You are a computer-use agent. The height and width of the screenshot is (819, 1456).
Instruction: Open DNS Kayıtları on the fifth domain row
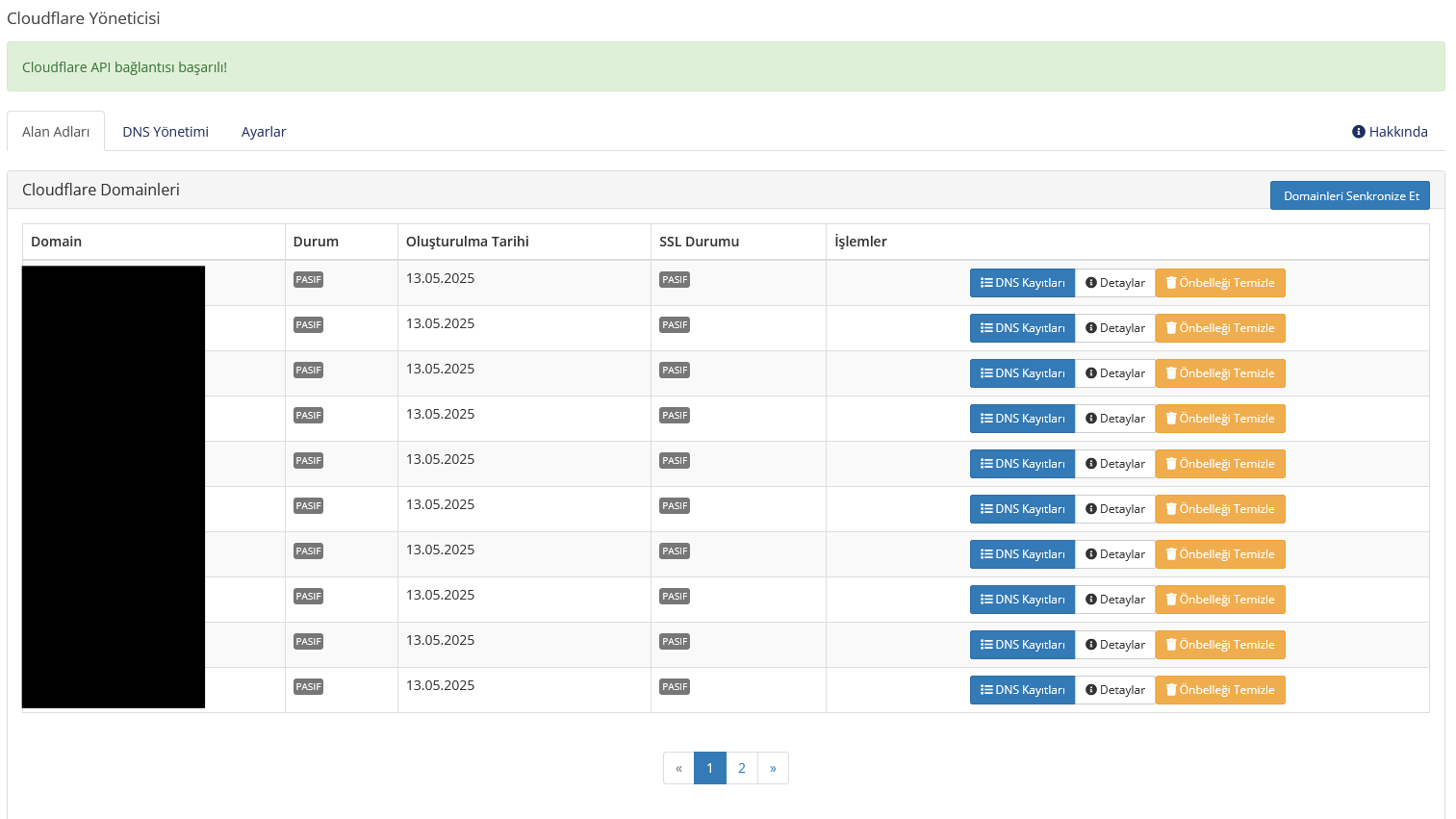point(1022,463)
